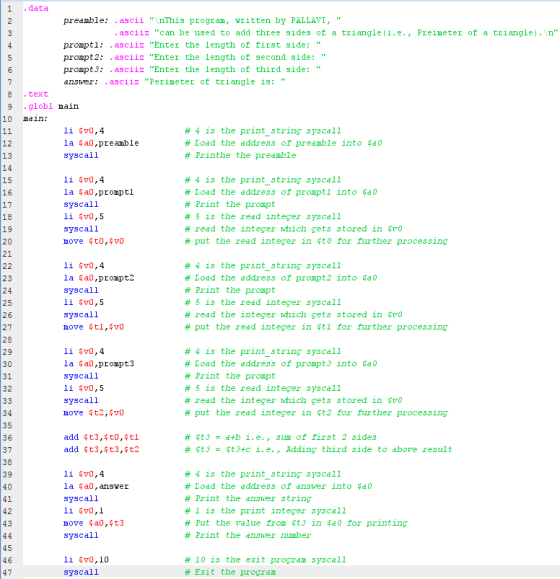Click 'la $a0,prompt2' instruction
Image resolution: width=560 pixels, height=579 pixels.
(99, 278)
